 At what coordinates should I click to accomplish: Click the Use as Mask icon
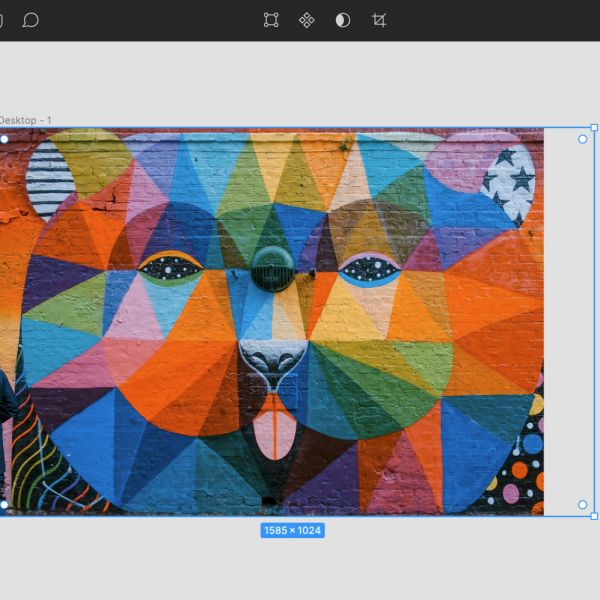343,20
